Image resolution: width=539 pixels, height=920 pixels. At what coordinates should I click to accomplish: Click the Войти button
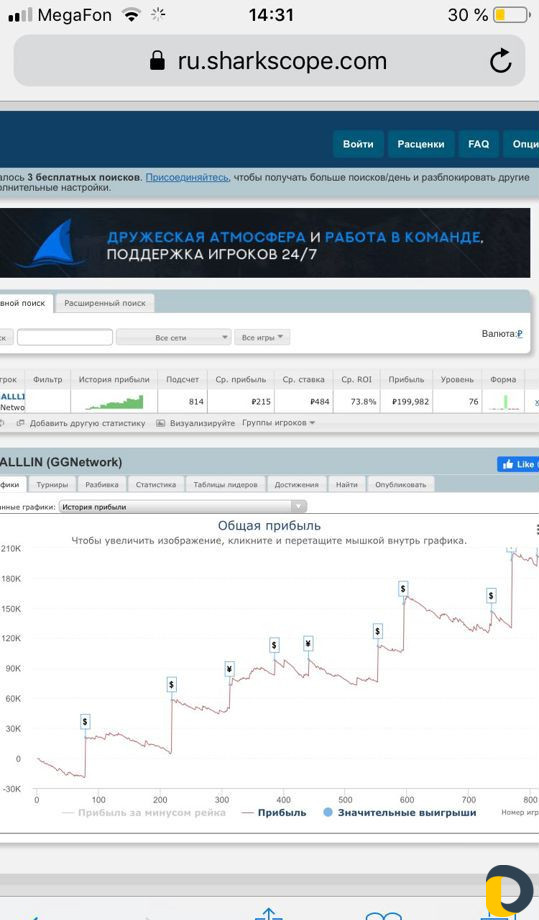click(x=358, y=144)
